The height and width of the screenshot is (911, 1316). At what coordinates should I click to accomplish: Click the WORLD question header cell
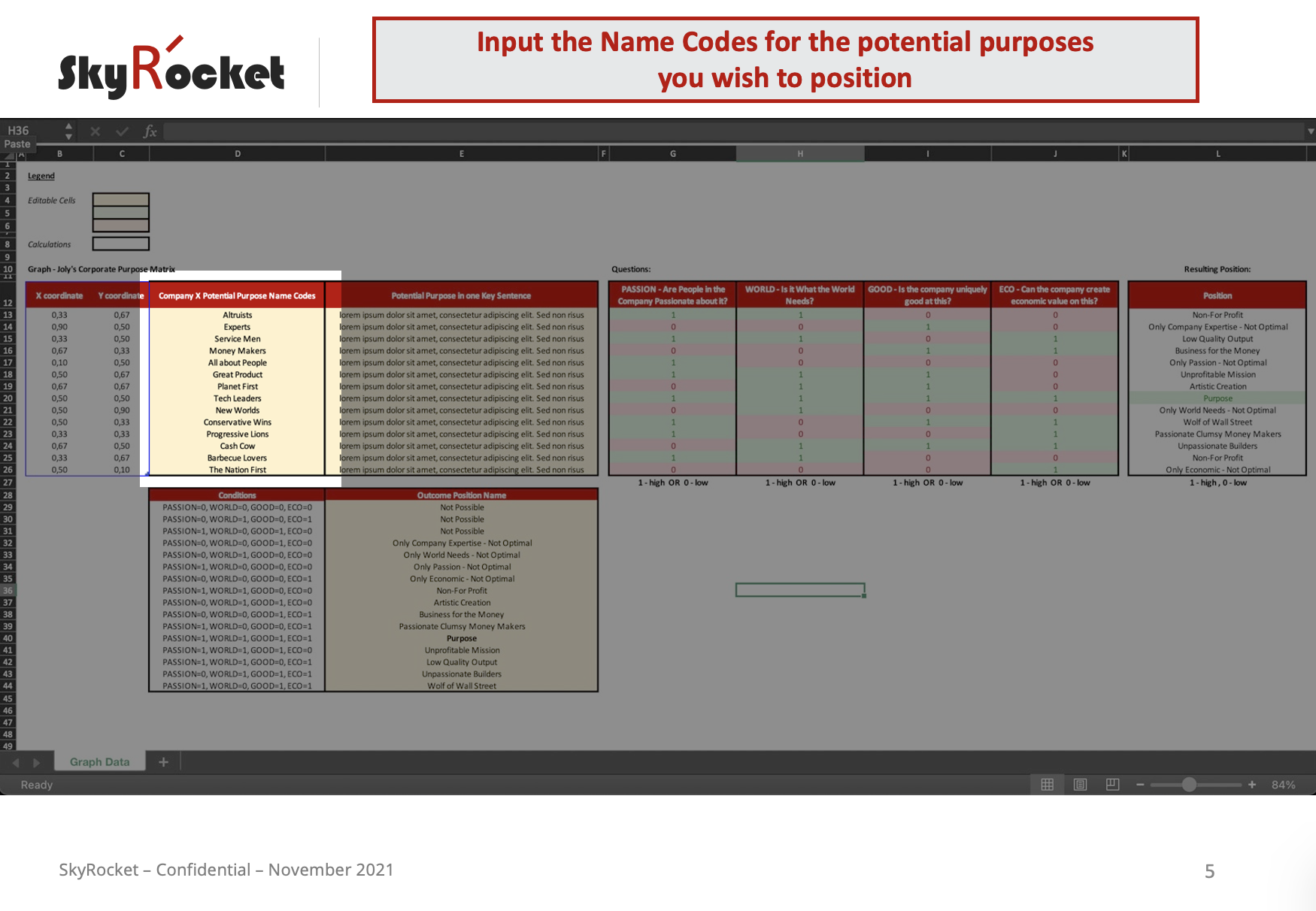[x=800, y=295]
